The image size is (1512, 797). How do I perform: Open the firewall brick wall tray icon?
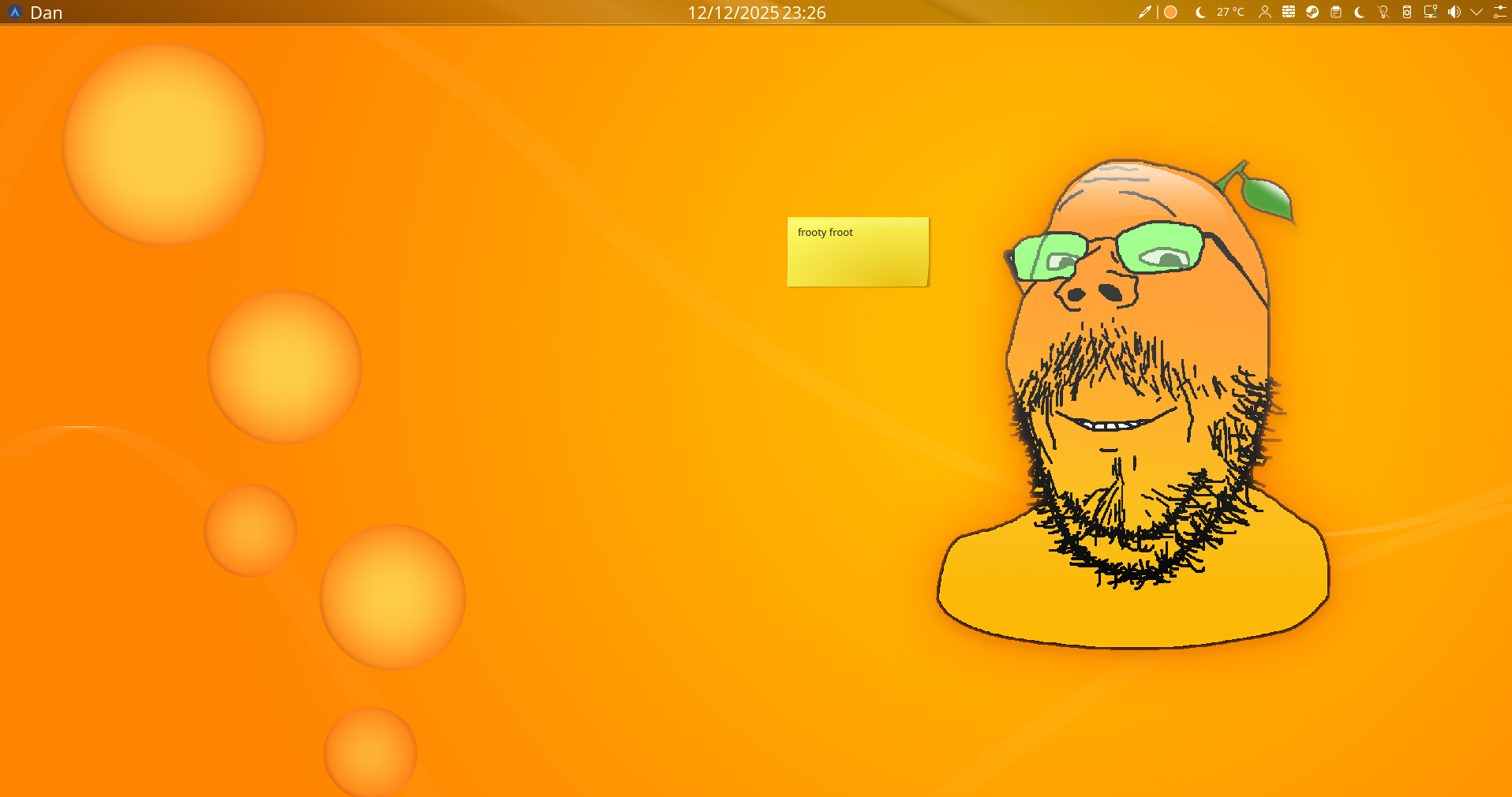point(1289,12)
